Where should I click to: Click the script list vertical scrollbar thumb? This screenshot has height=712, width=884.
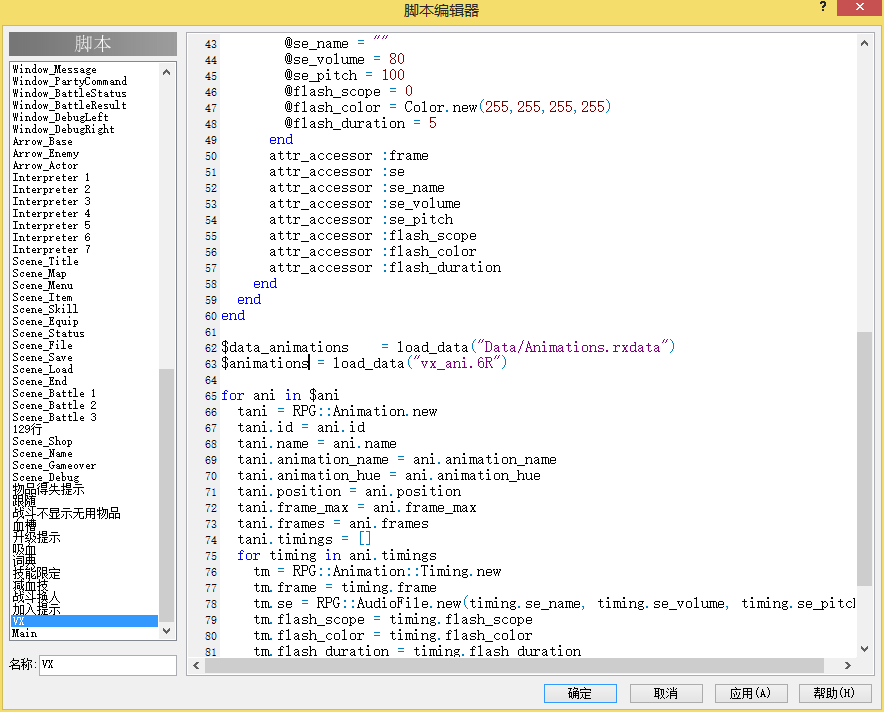166,494
